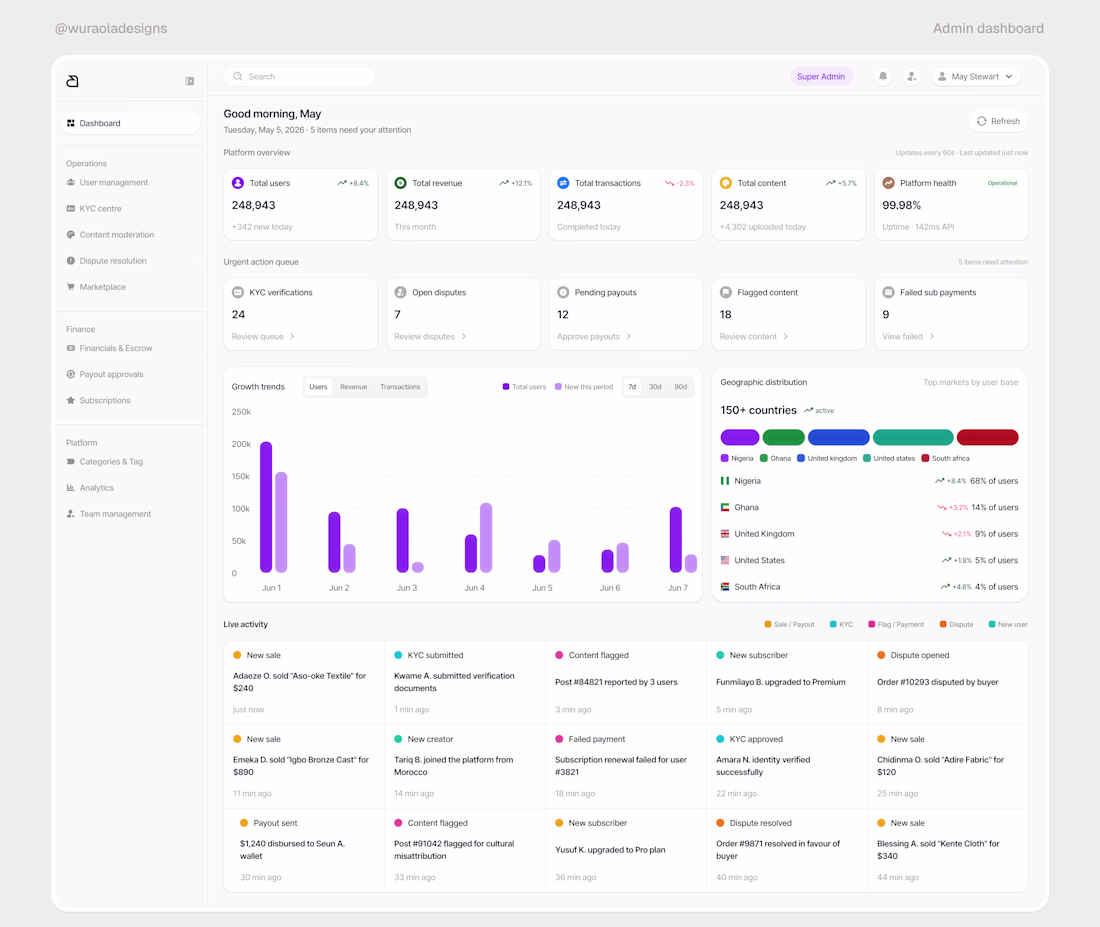Click the United Kingdom flag icon
Screen dimensions: 1100x927
click(725, 534)
